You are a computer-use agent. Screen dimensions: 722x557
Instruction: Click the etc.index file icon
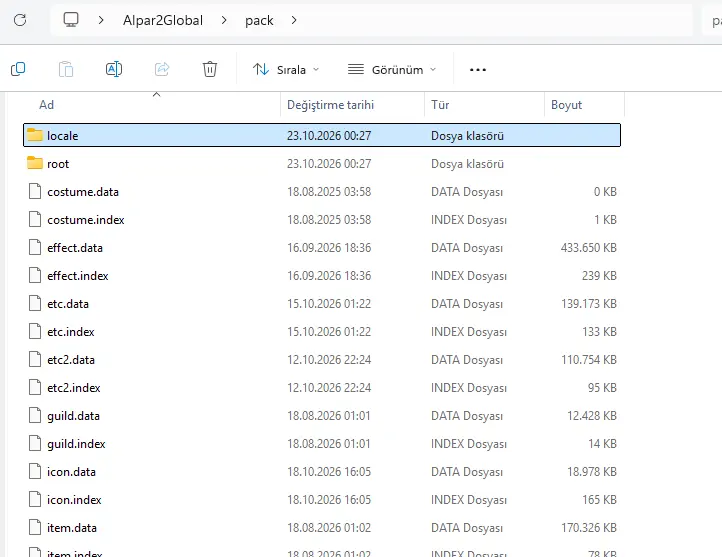tap(35, 331)
